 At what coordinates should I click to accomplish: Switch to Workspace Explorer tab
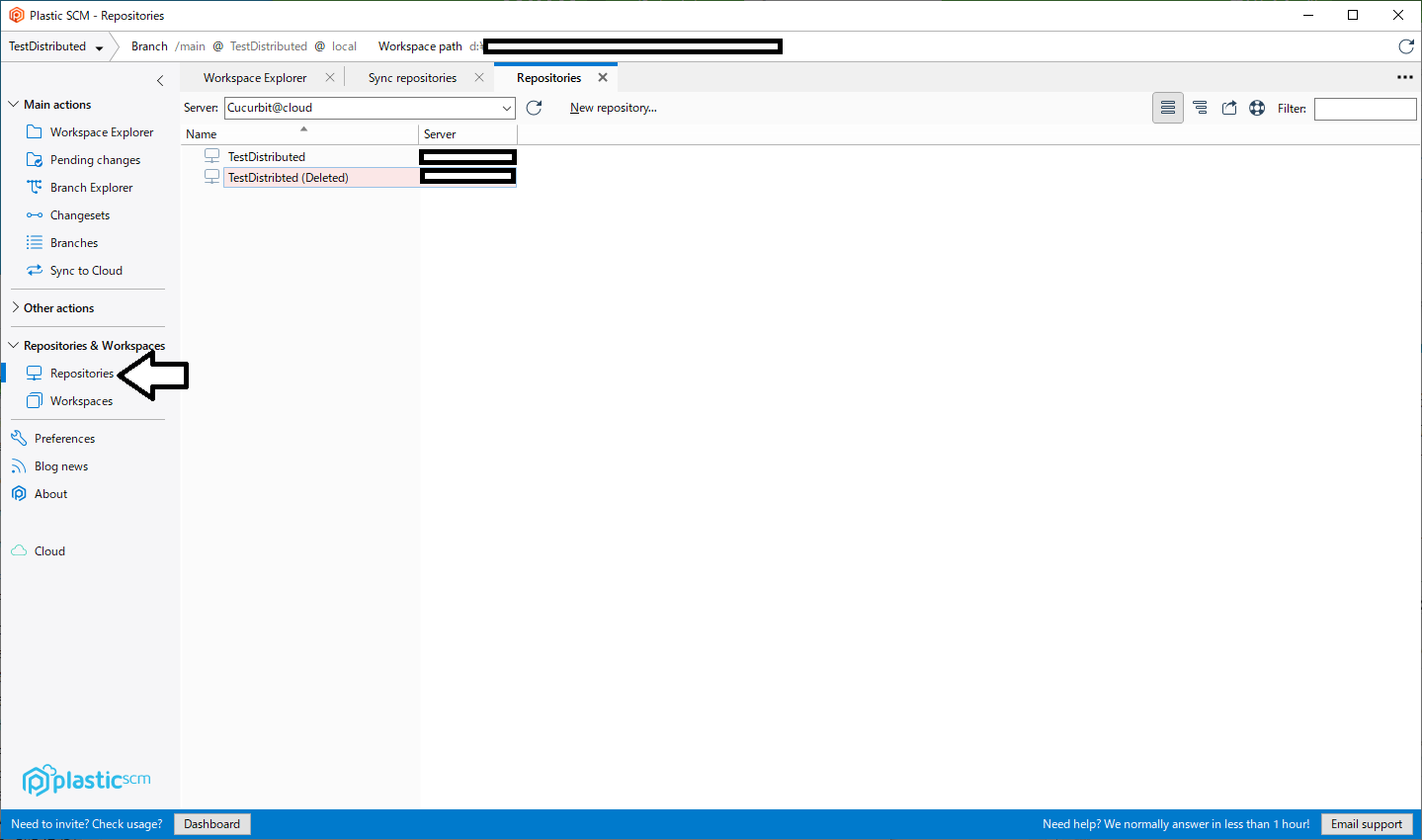[x=255, y=78]
